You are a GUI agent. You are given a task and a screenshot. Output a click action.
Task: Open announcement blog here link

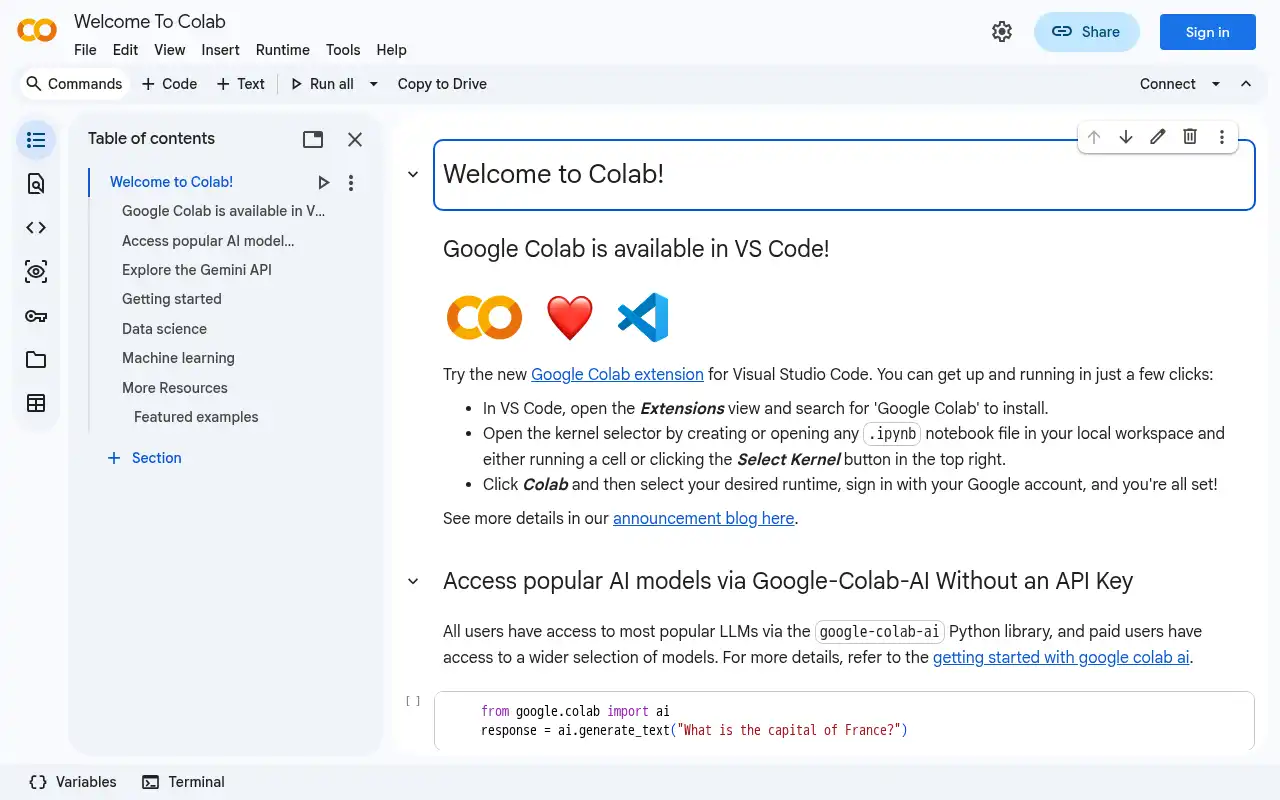click(703, 518)
